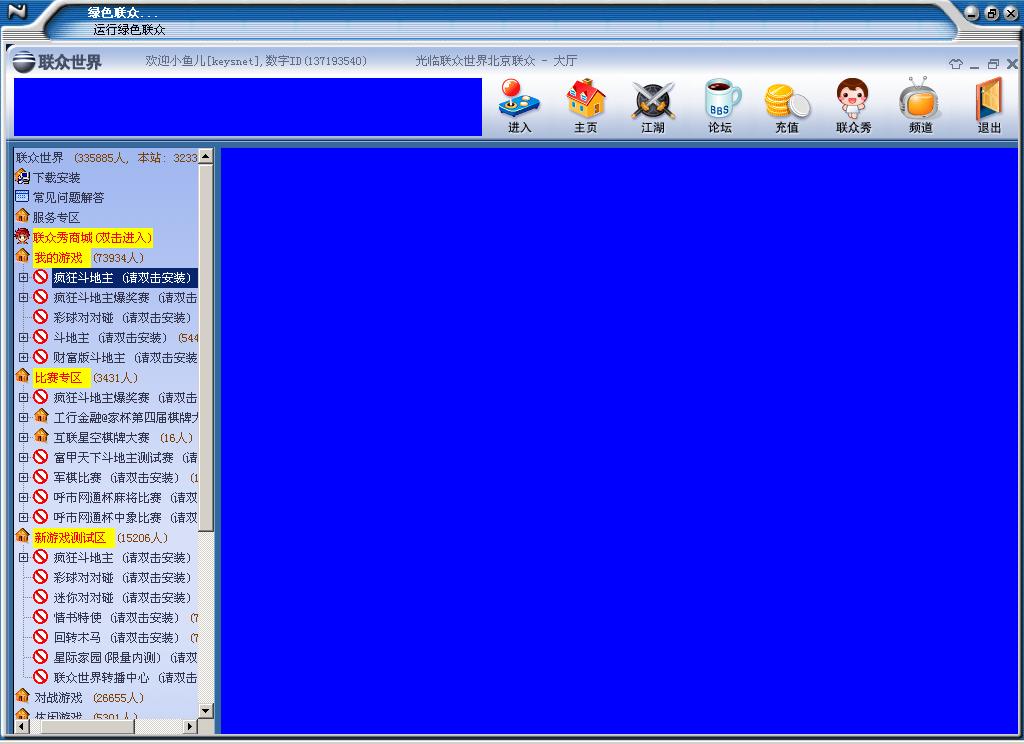Screen dimensions: 1024x744
Task: Click the not-installed icon beside 星际家园
Action: pyautogui.click(x=40, y=657)
